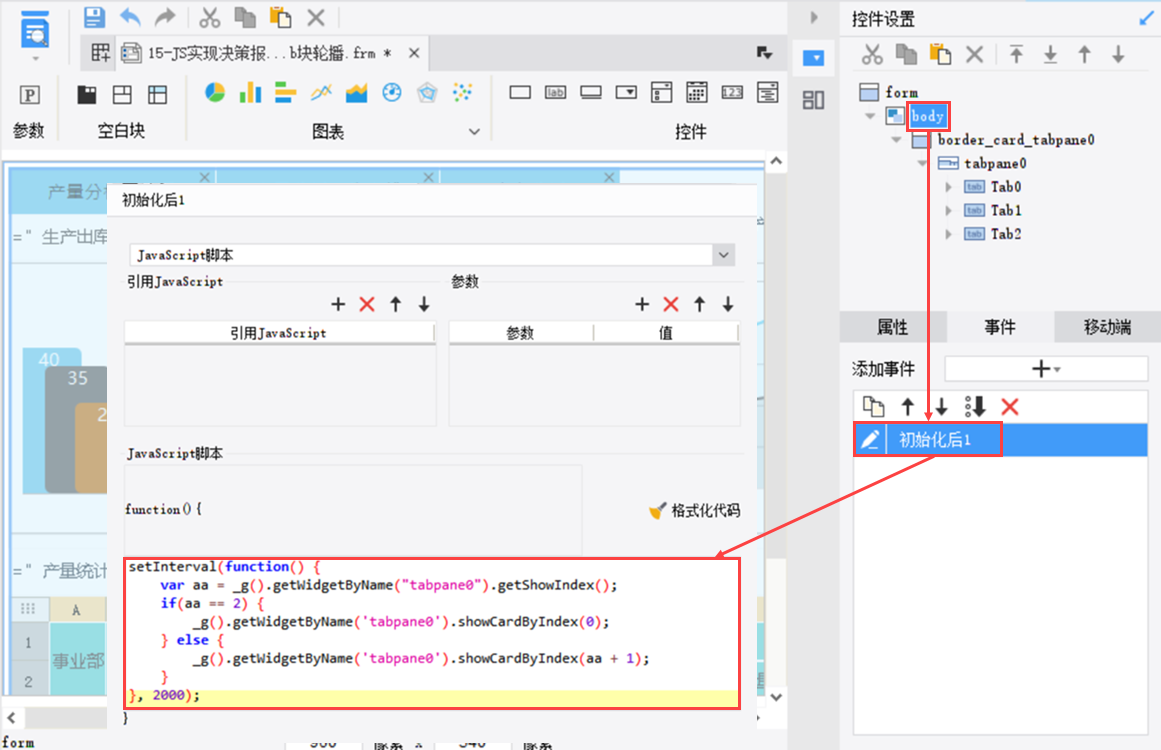The height and width of the screenshot is (750, 1161).
Task: Select the scatter chart icon
Action: tap(463, 93)
